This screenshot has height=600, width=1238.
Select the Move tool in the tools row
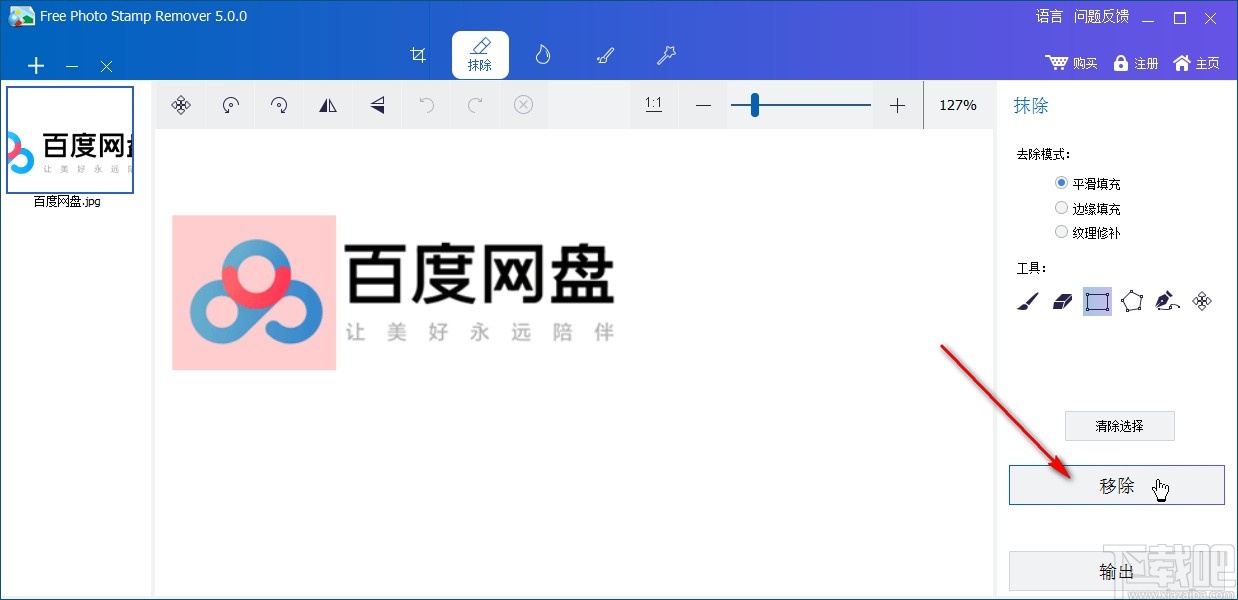[1202, 300]
